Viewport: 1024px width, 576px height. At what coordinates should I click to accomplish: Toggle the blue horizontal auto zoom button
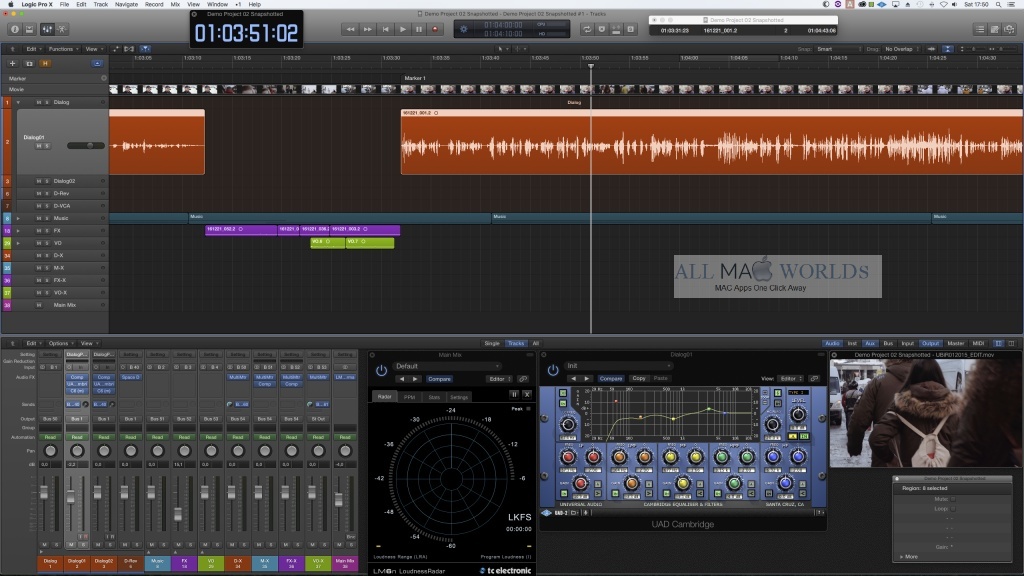click(x=948, y=49)
